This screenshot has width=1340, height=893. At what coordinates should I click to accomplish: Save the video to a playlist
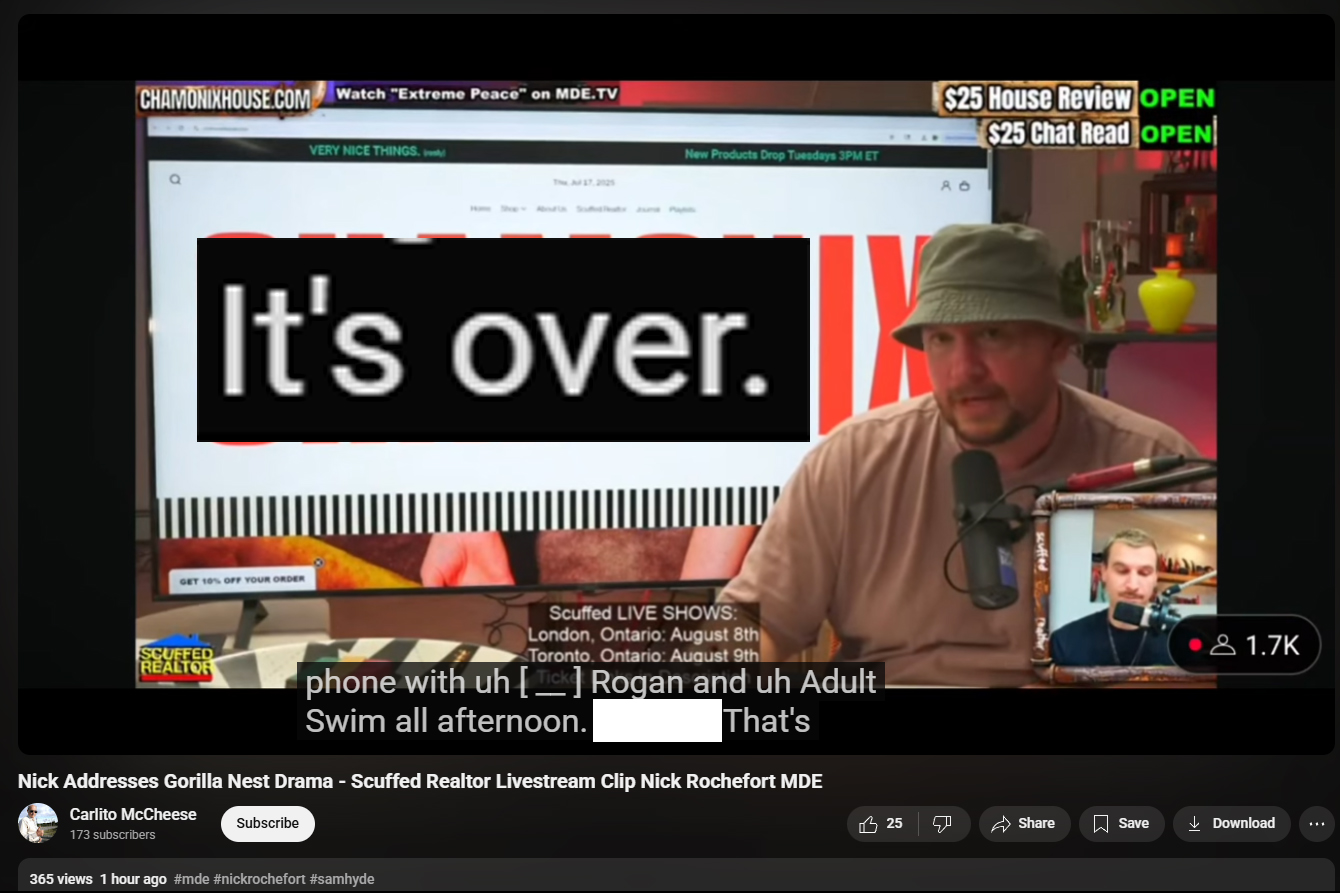pos(1121,824)
